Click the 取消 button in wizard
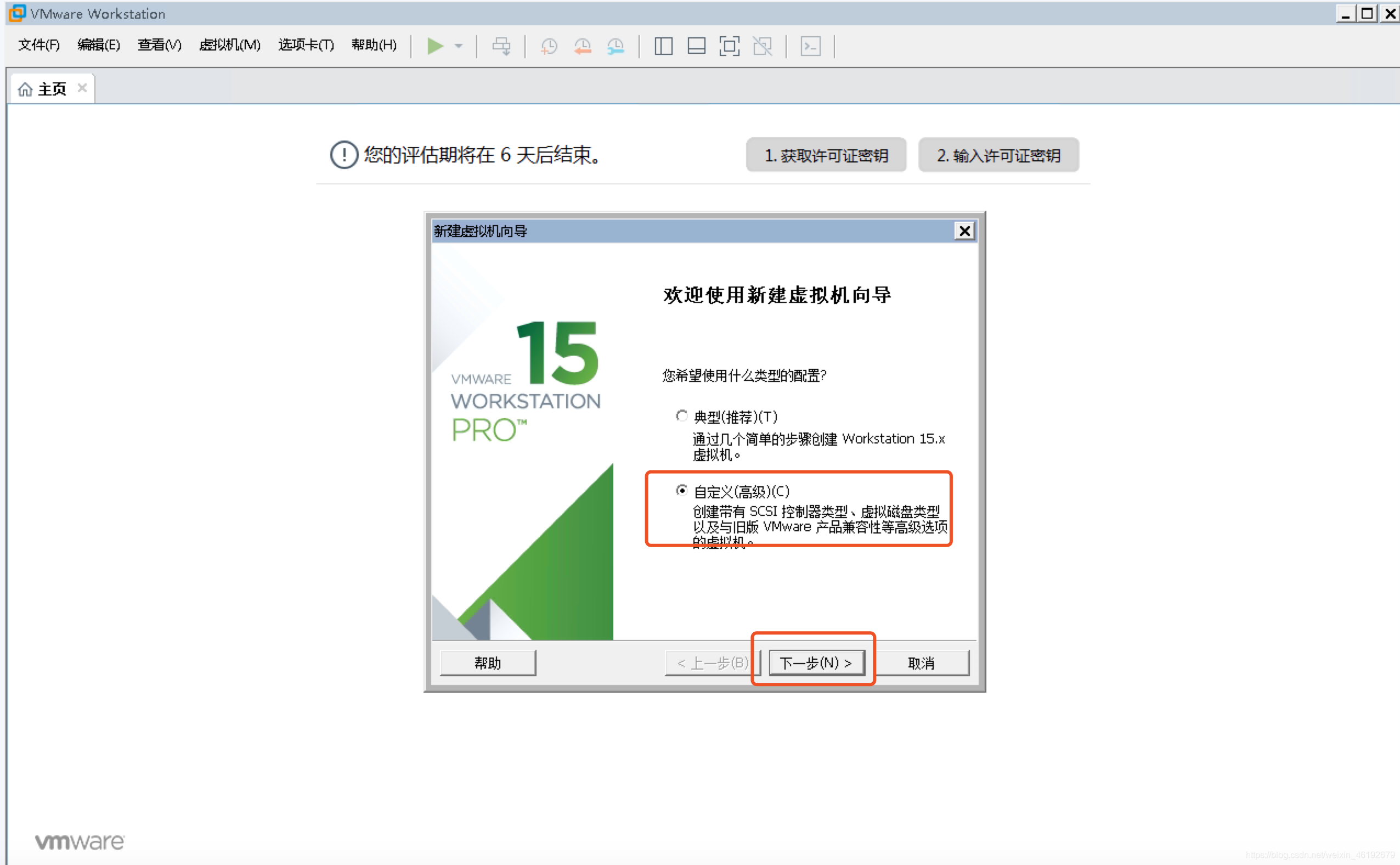Viewport: 1400px width, 865px height. pos(922,662)
